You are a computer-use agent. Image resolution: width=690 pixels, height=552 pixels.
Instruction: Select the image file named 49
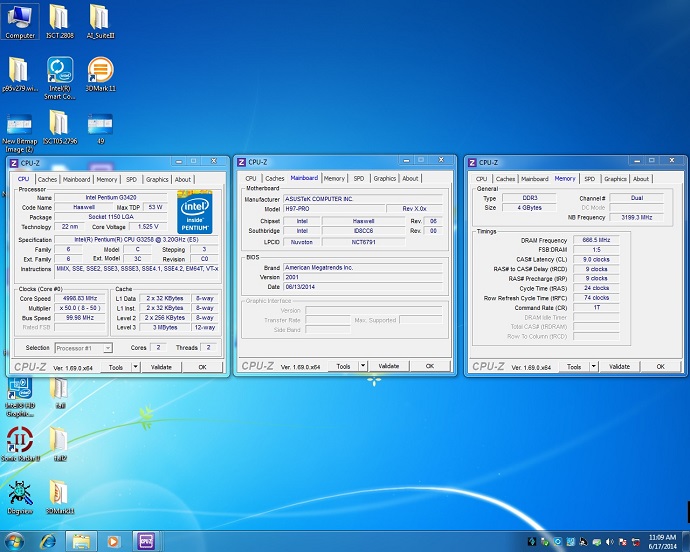[100, 128]
